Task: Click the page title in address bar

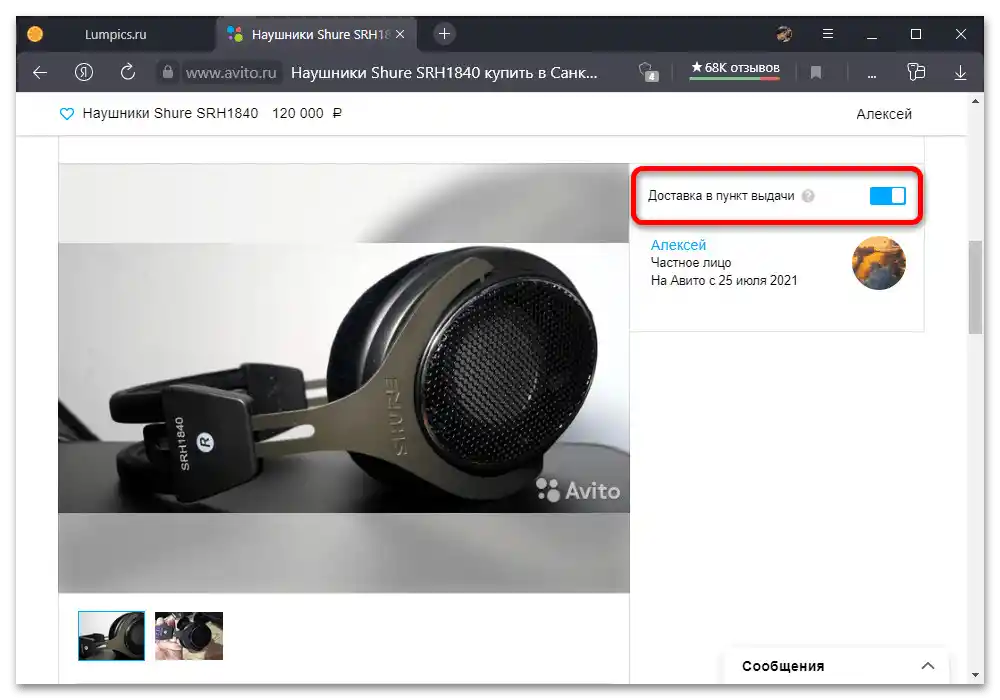Action: click(x=444, y=73)
